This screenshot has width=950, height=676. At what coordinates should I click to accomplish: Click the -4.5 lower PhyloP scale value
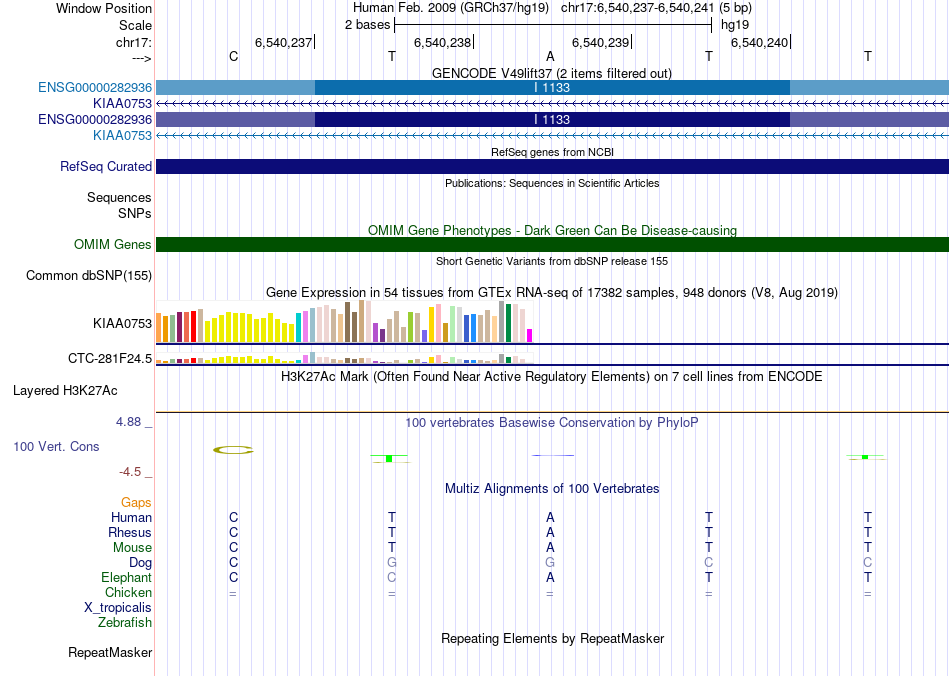click(130, 471)
